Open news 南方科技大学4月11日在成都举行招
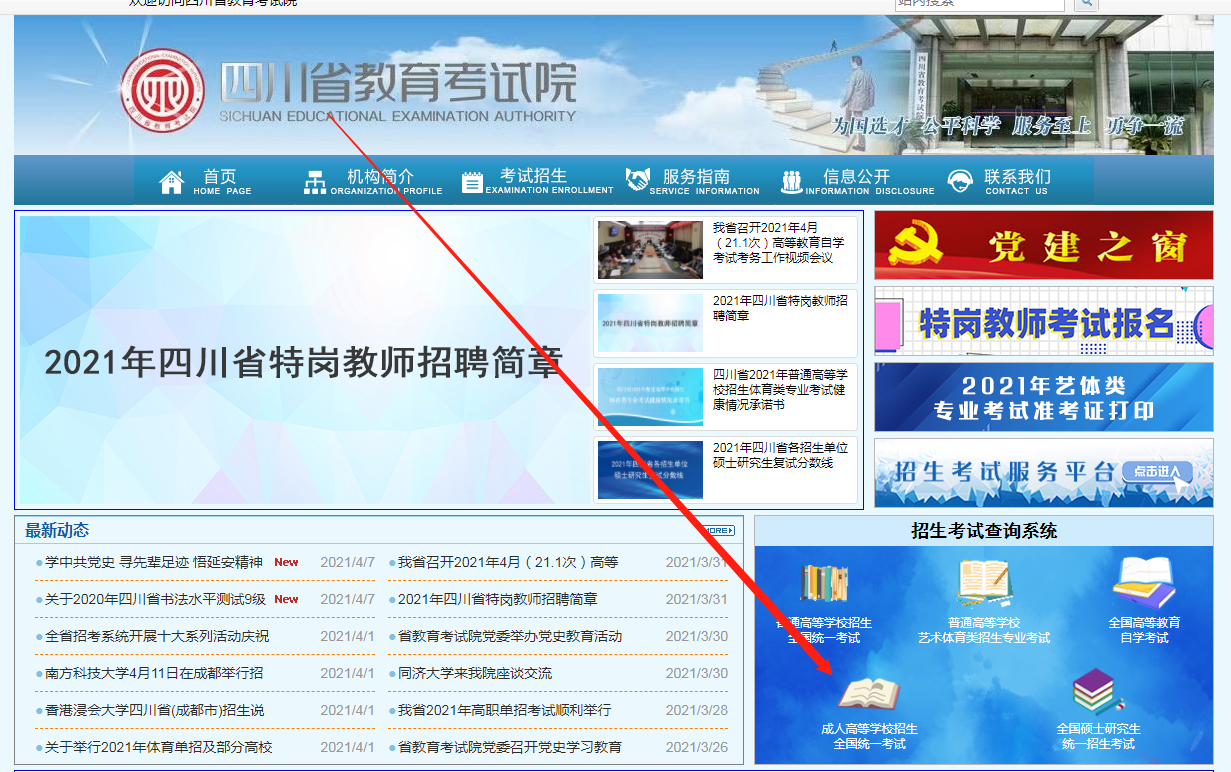The height and width of the screenshot is (772, 1231). click(x=154, y=674)
